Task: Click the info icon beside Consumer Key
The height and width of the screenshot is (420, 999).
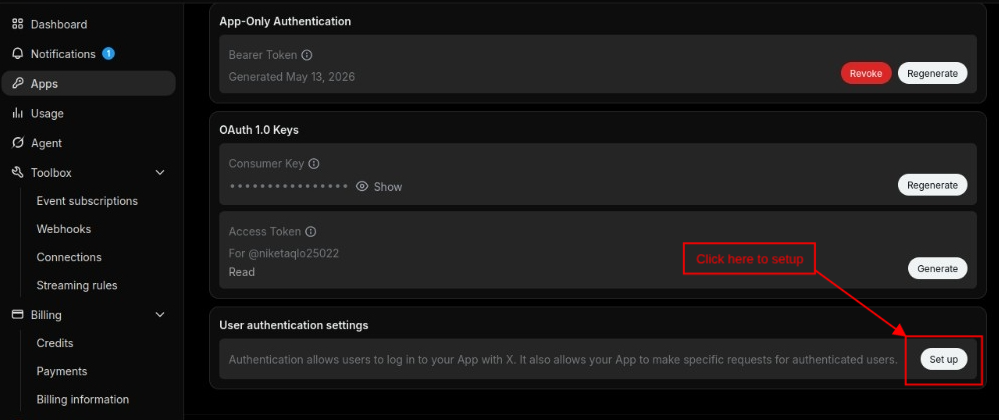Action: coord(313,164)
